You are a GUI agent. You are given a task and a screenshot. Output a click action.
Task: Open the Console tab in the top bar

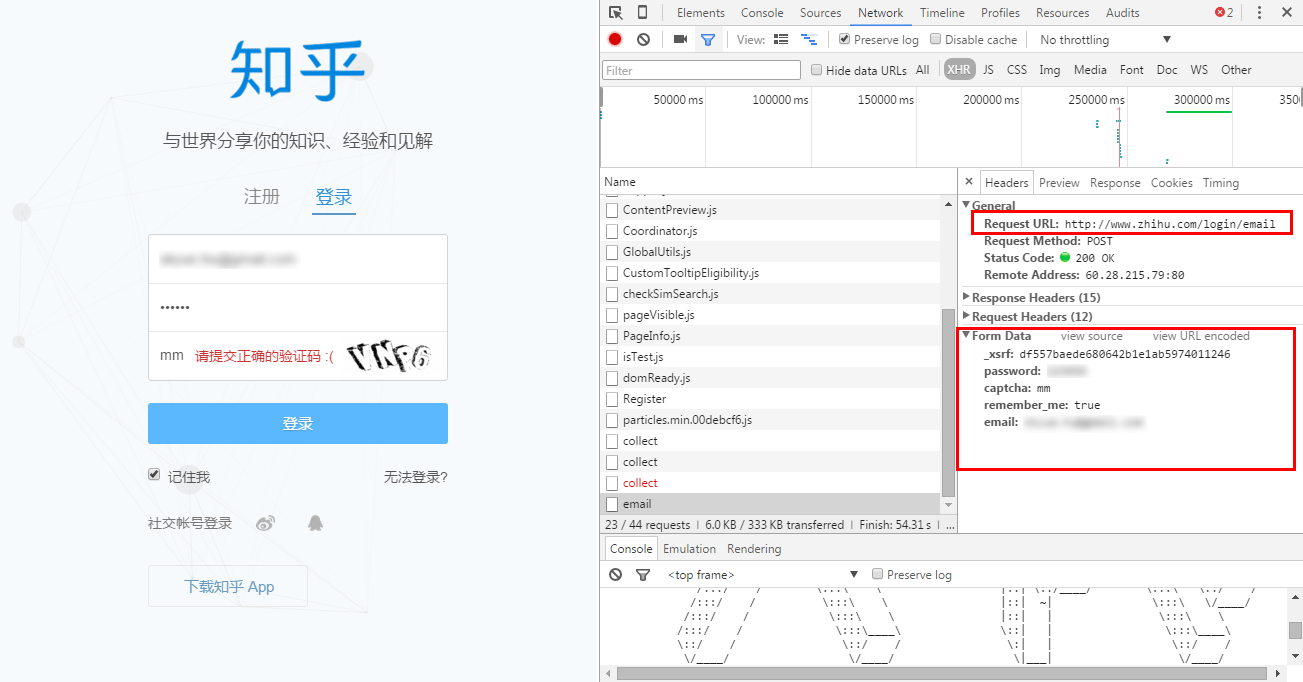(762, 13)
